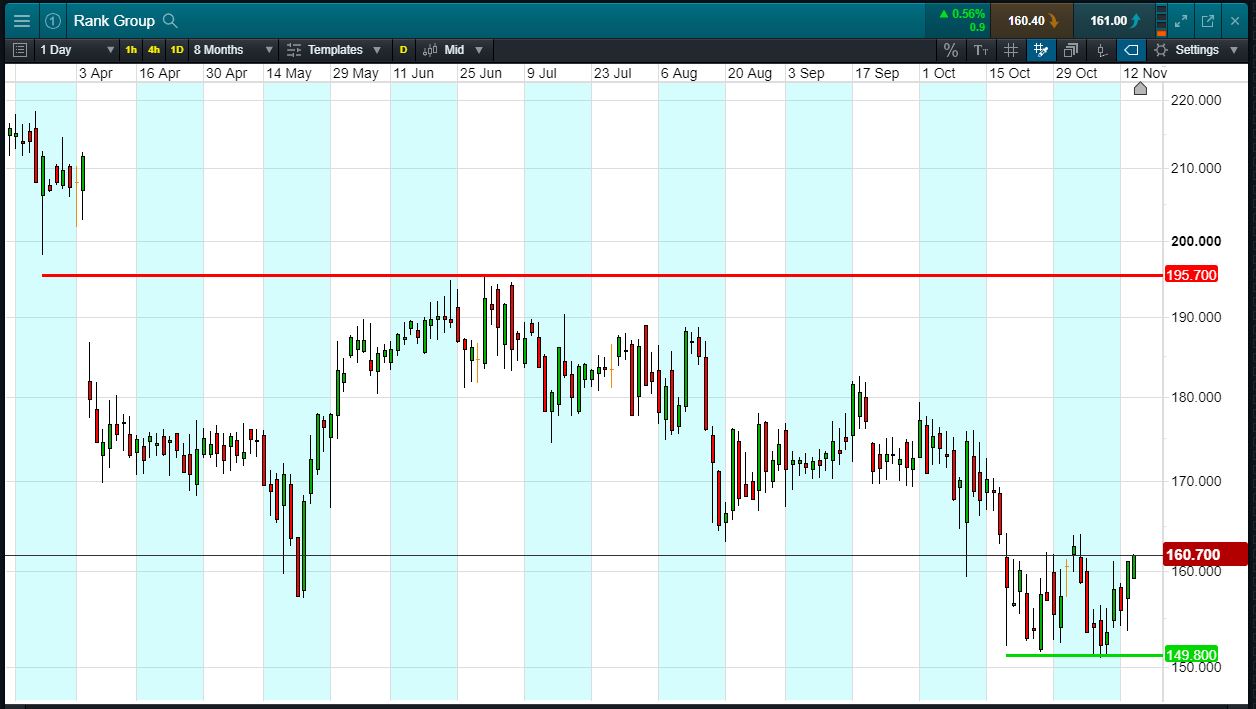Click the 25 Jun date on time axis
1256x709 pixels.
coord(480,73)
